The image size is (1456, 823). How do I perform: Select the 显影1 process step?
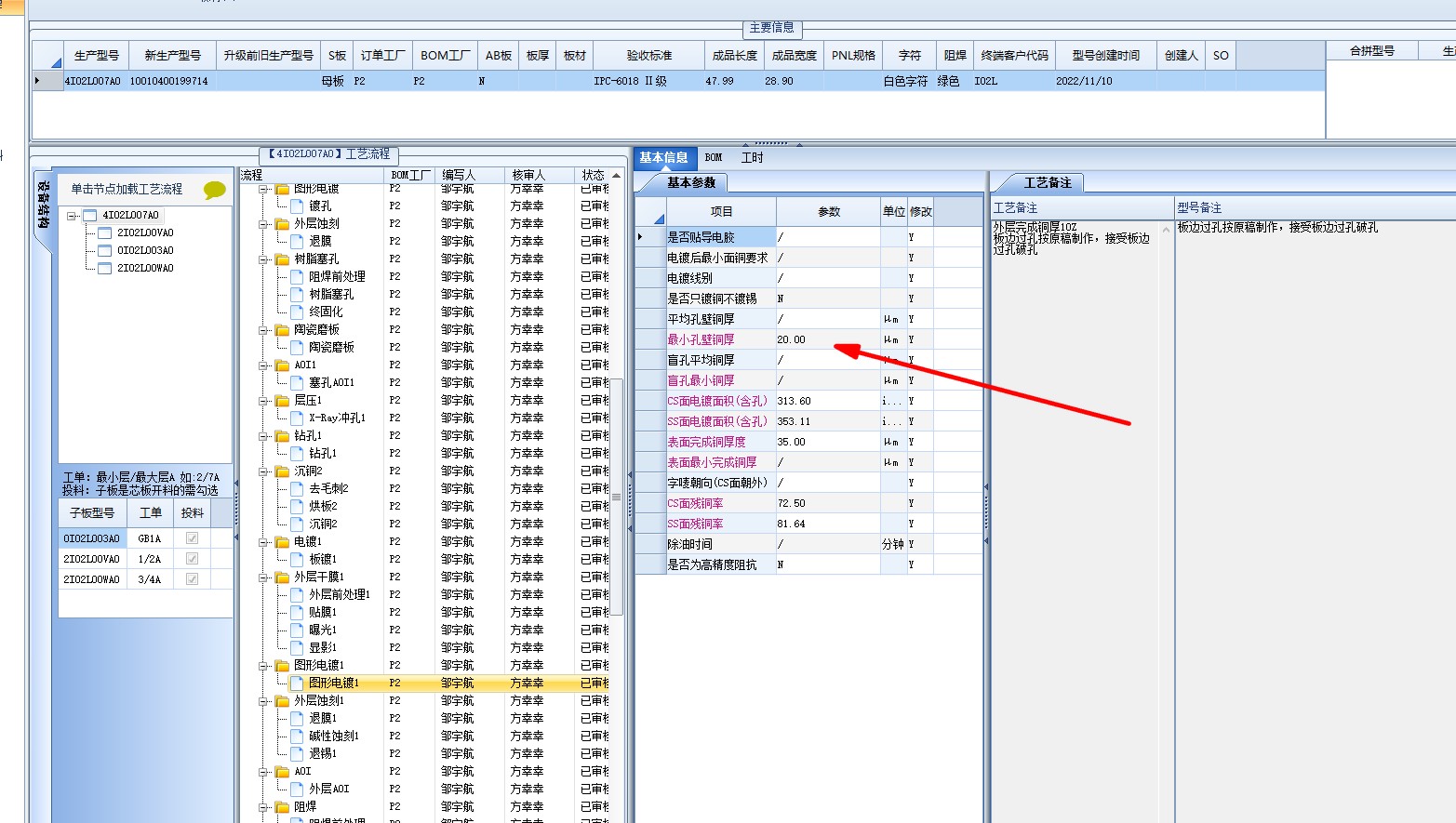pos(323,648)
